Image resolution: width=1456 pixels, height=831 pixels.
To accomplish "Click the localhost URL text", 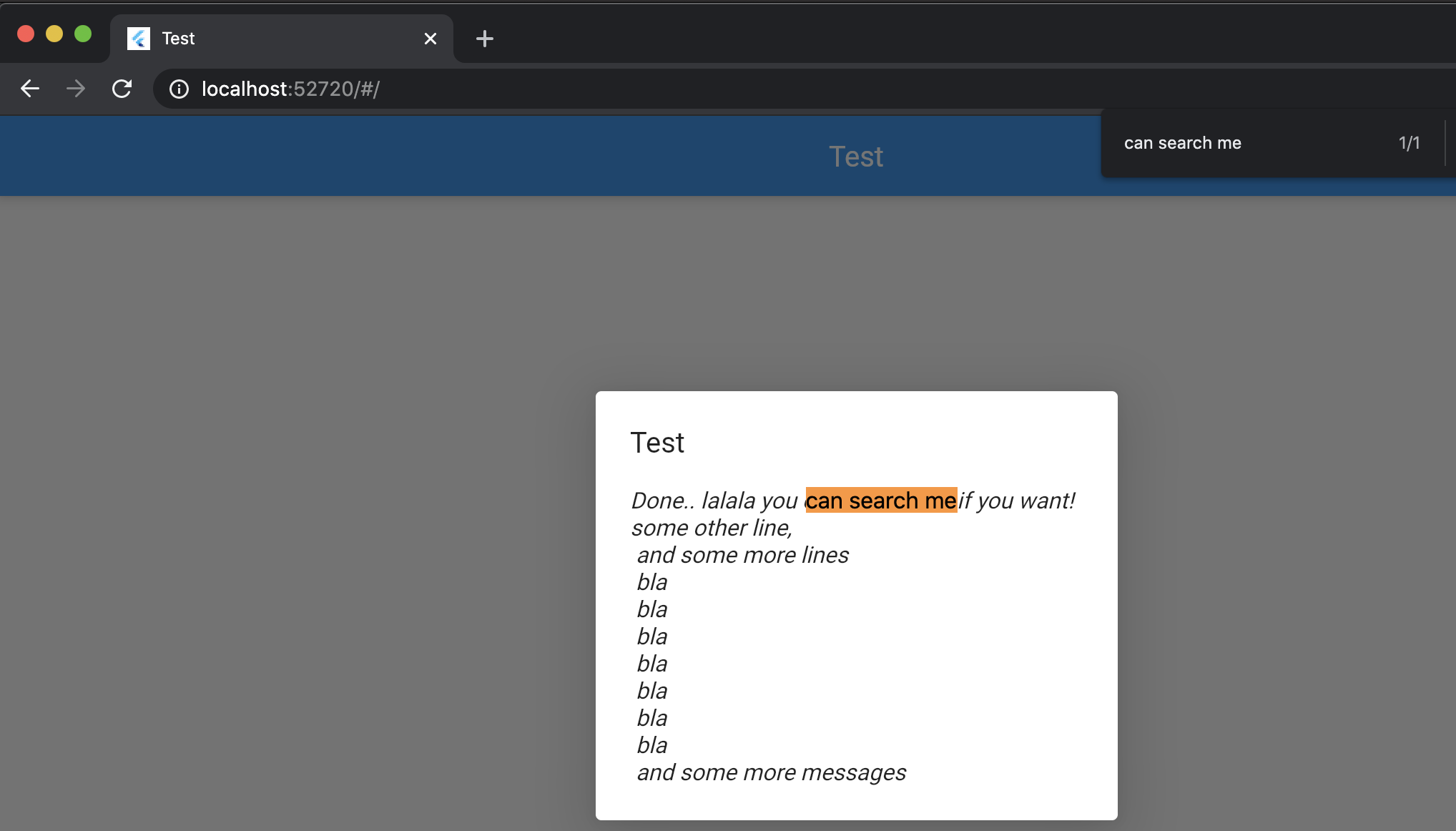I will click(x=290, y=89).
